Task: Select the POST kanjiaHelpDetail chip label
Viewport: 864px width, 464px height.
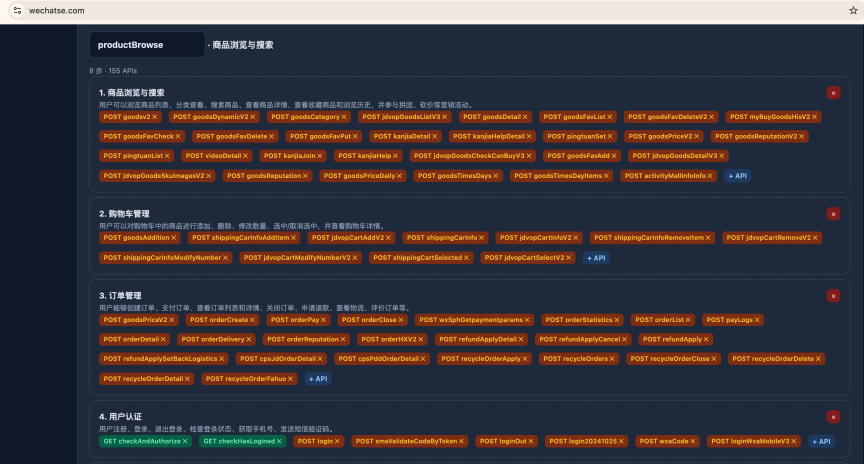Action: 489,136
